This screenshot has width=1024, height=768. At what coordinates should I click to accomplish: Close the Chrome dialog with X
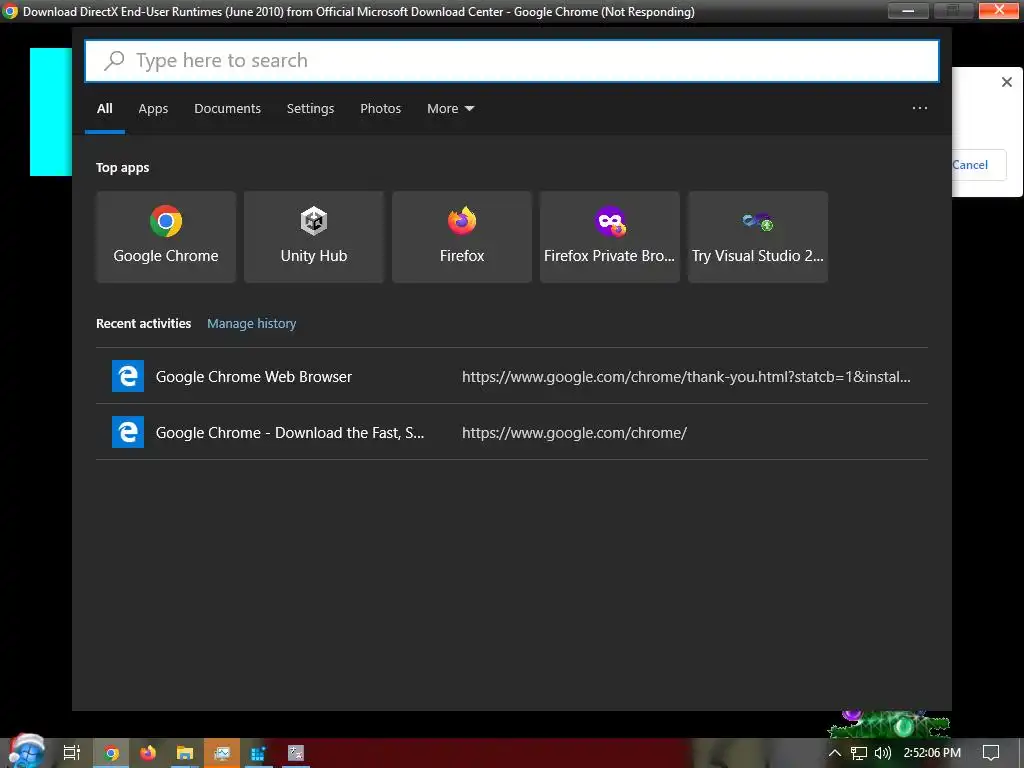tap(1006, 82)
